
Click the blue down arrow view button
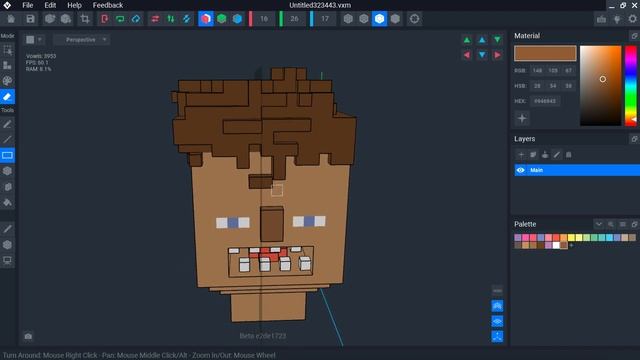482,55
